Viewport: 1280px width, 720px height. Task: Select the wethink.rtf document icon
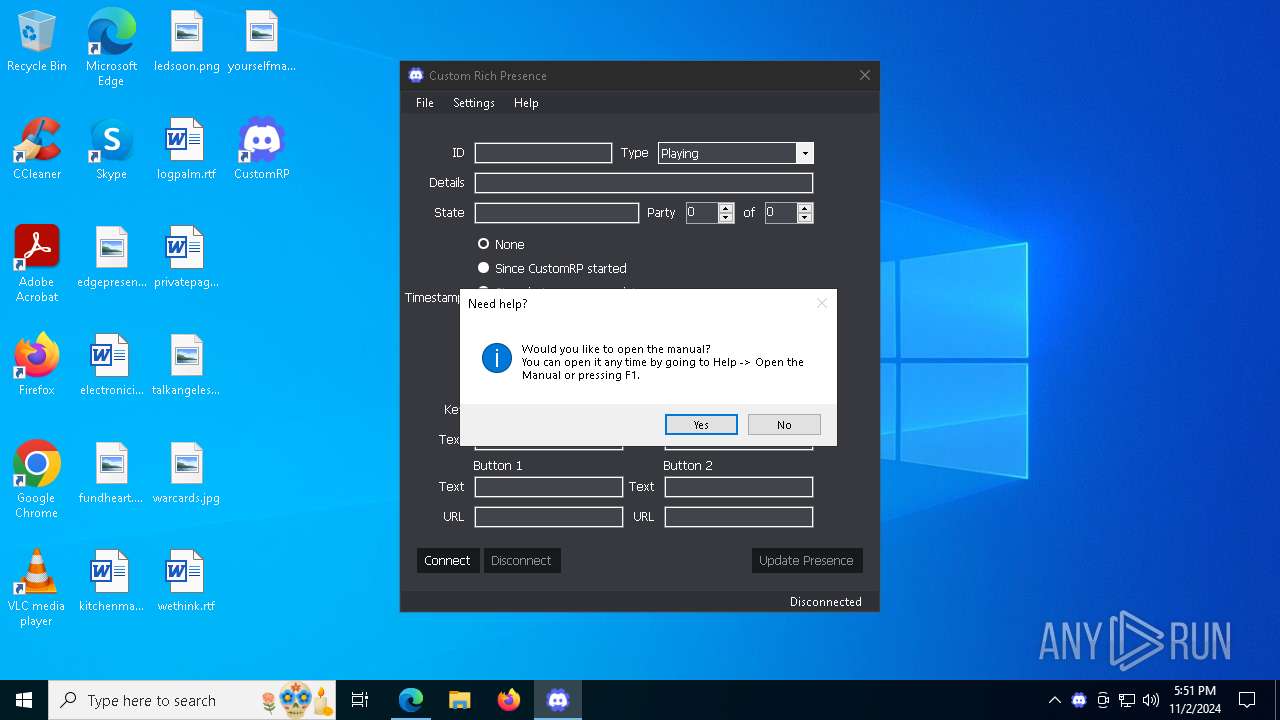186,582
